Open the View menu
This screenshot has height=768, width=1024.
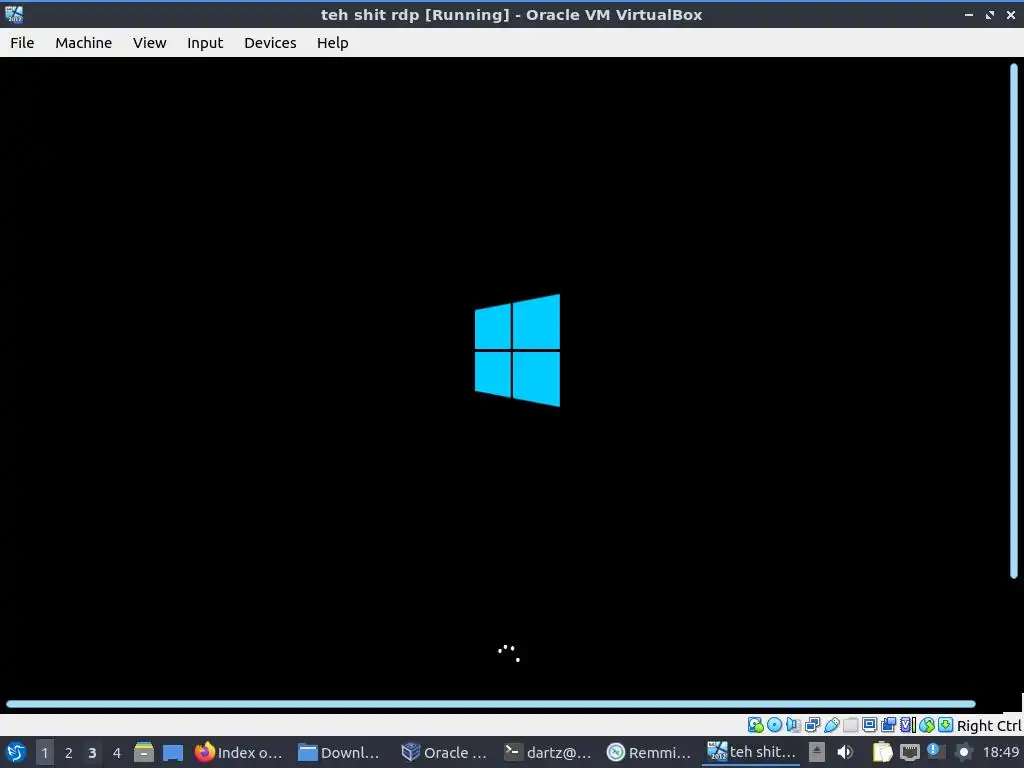150,42
